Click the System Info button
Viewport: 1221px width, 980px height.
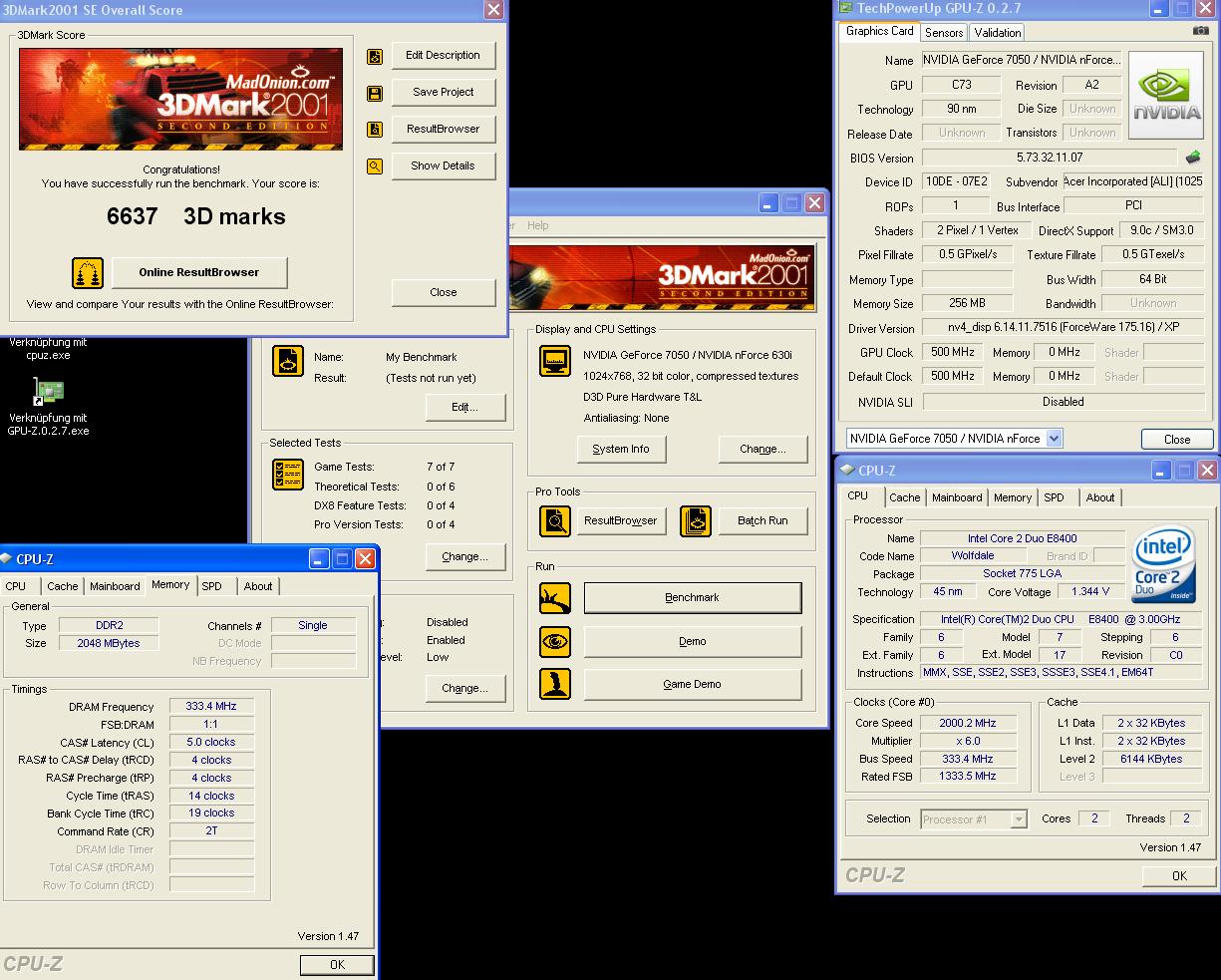coord(620,449)
